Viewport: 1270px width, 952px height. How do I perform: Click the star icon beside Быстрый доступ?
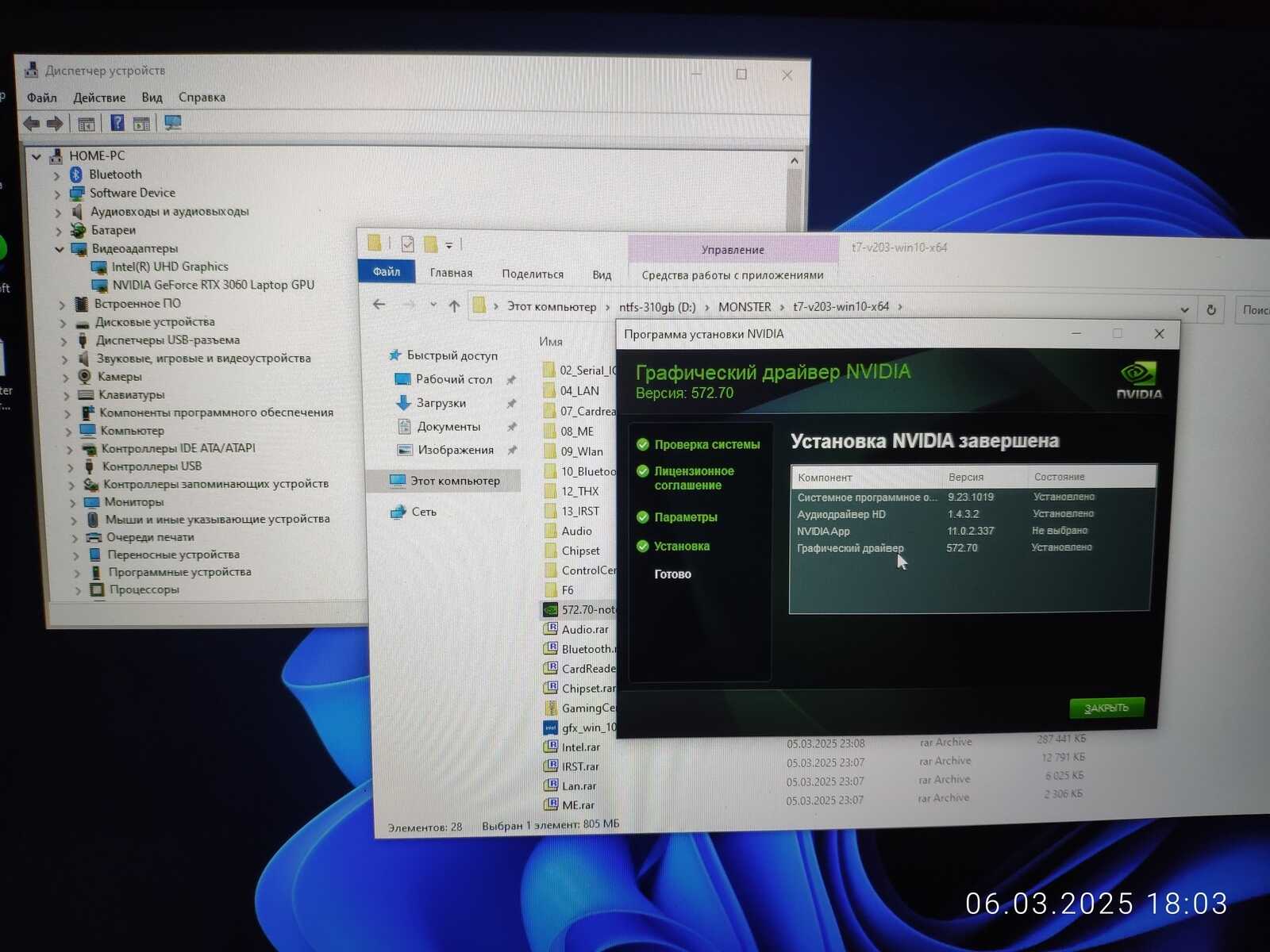394,355
